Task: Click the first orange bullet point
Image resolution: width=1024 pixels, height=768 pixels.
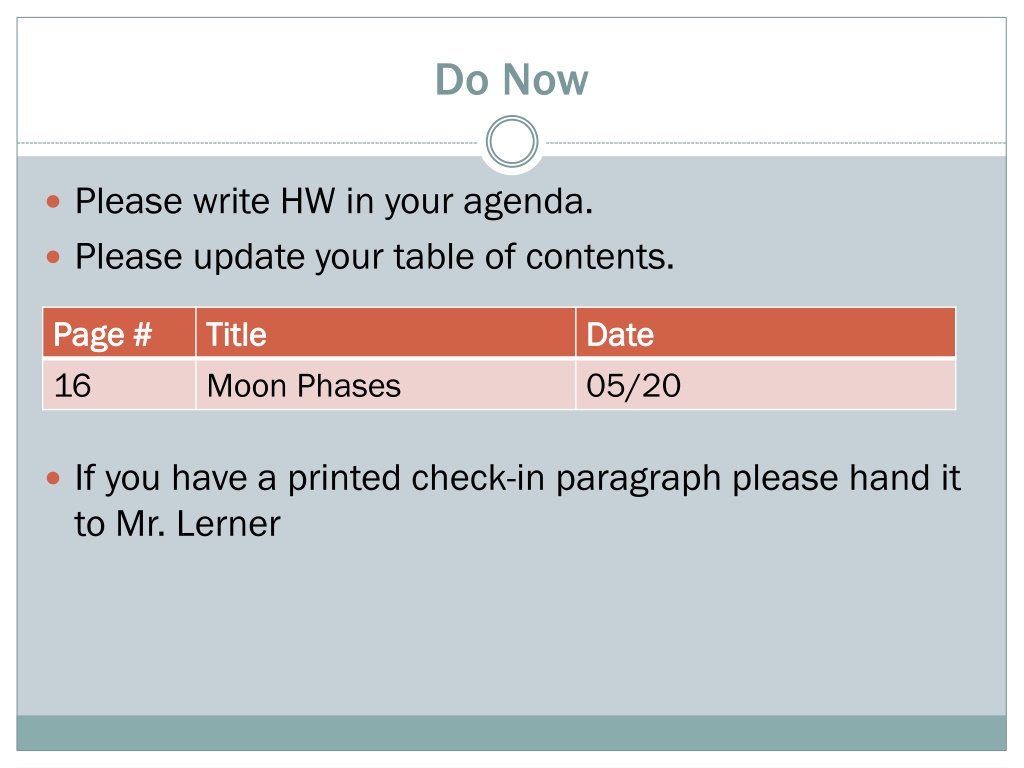Action: (54, 202)
